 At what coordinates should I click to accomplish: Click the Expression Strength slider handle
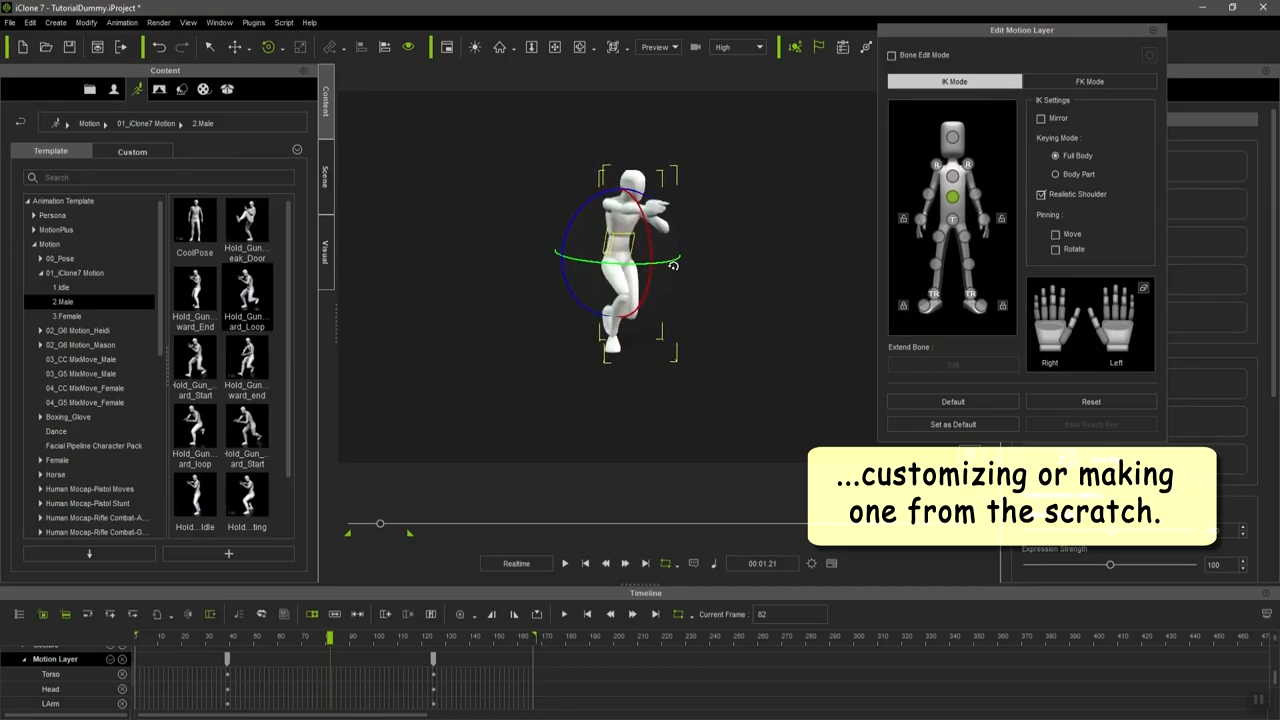(x=1110, y=565)
